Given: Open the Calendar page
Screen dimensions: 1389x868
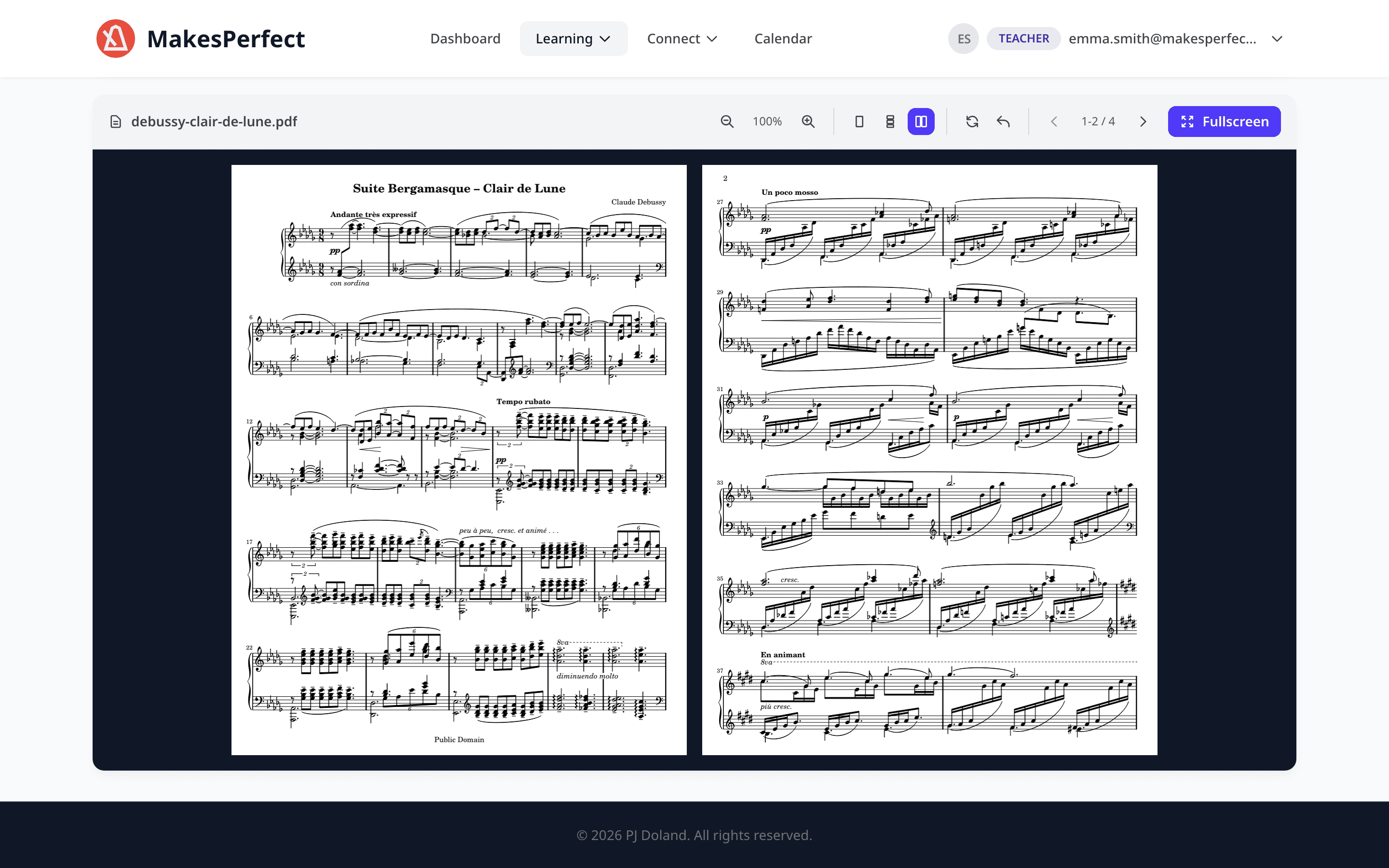Looking at the screenshot, I should (x=783, y=39).
